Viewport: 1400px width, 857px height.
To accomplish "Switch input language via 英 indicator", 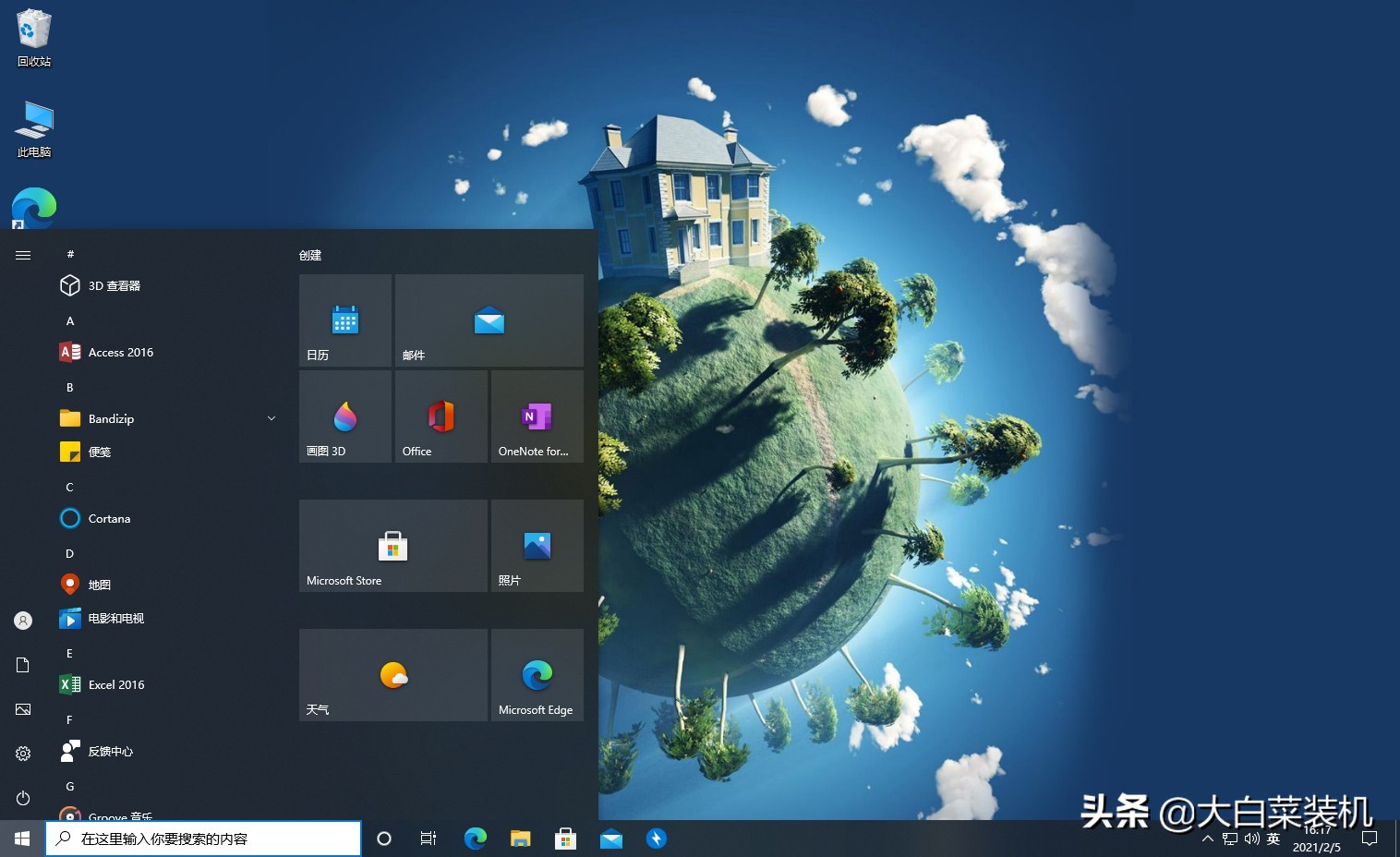I will point(1273,839).
